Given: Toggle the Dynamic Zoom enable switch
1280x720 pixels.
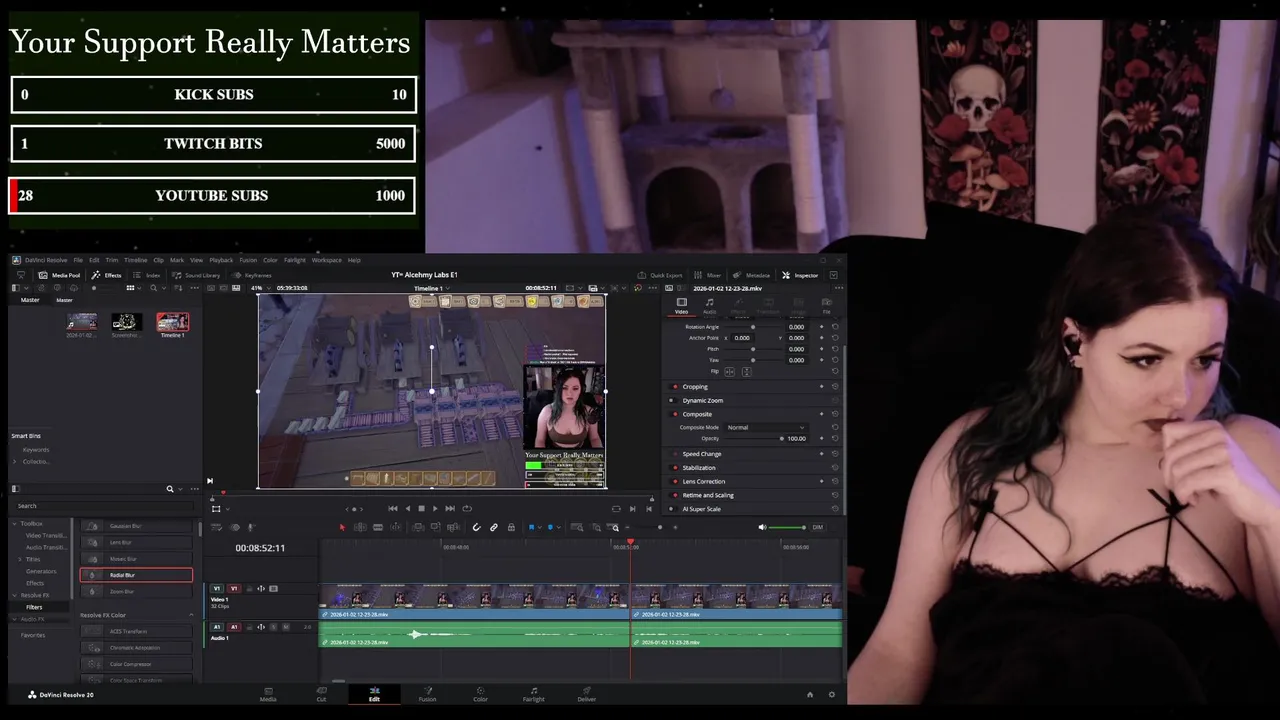Looking at the screenshot, I should point(672,400).
